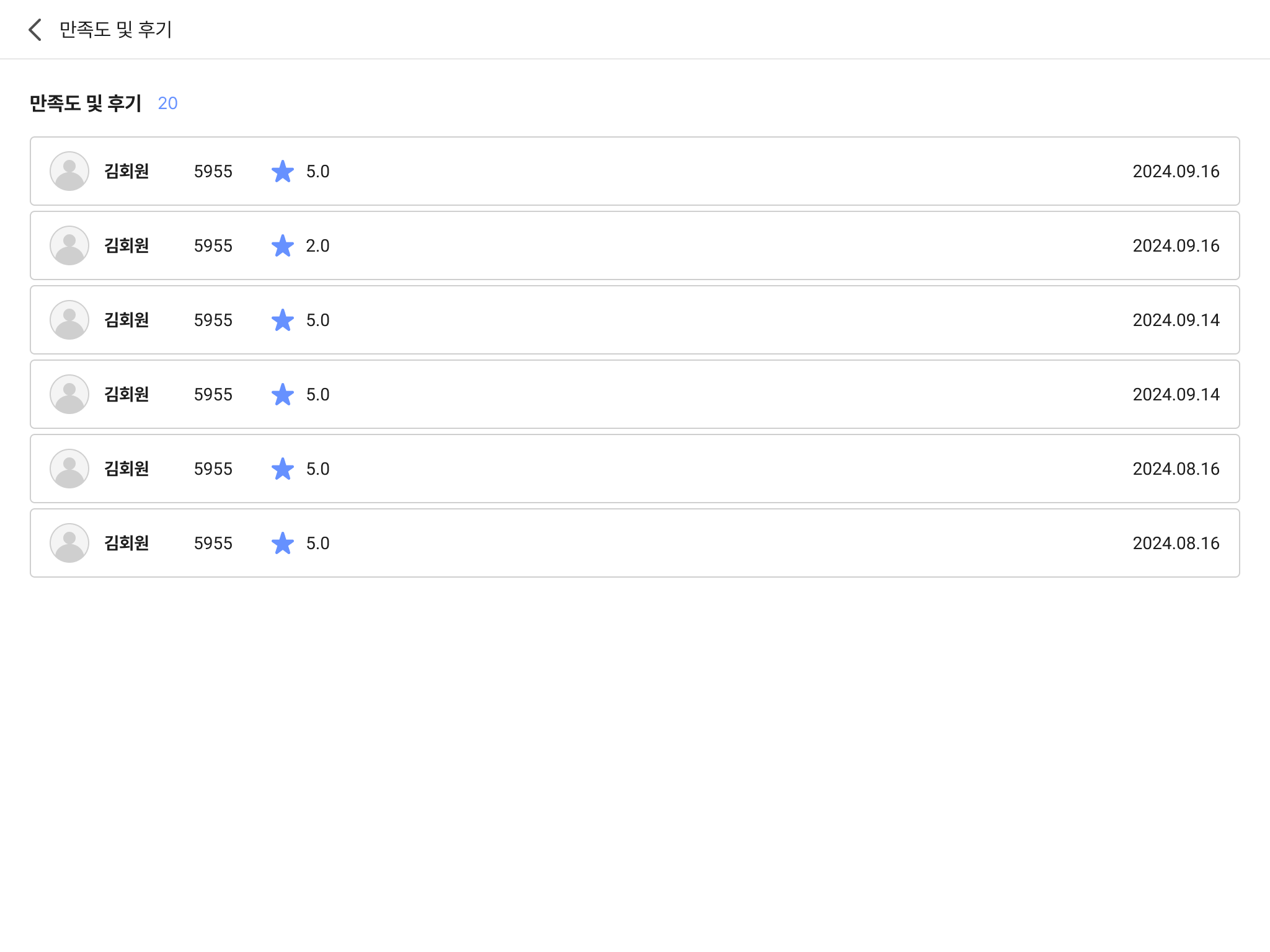1270x952 pixels.
Task: Open the profile avatar of the first review
Action: pyautogui.click(x=69, y=171)
